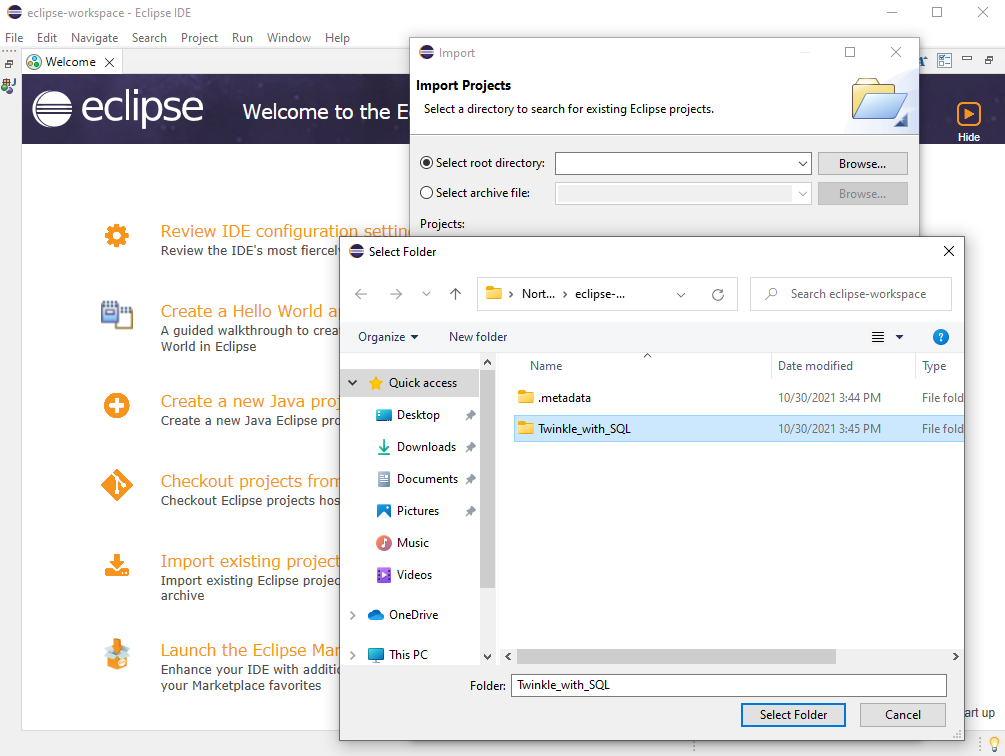The image size is (1005, 756).
Task: Open the root directory combo box dropdown
Action: [802, 163]
